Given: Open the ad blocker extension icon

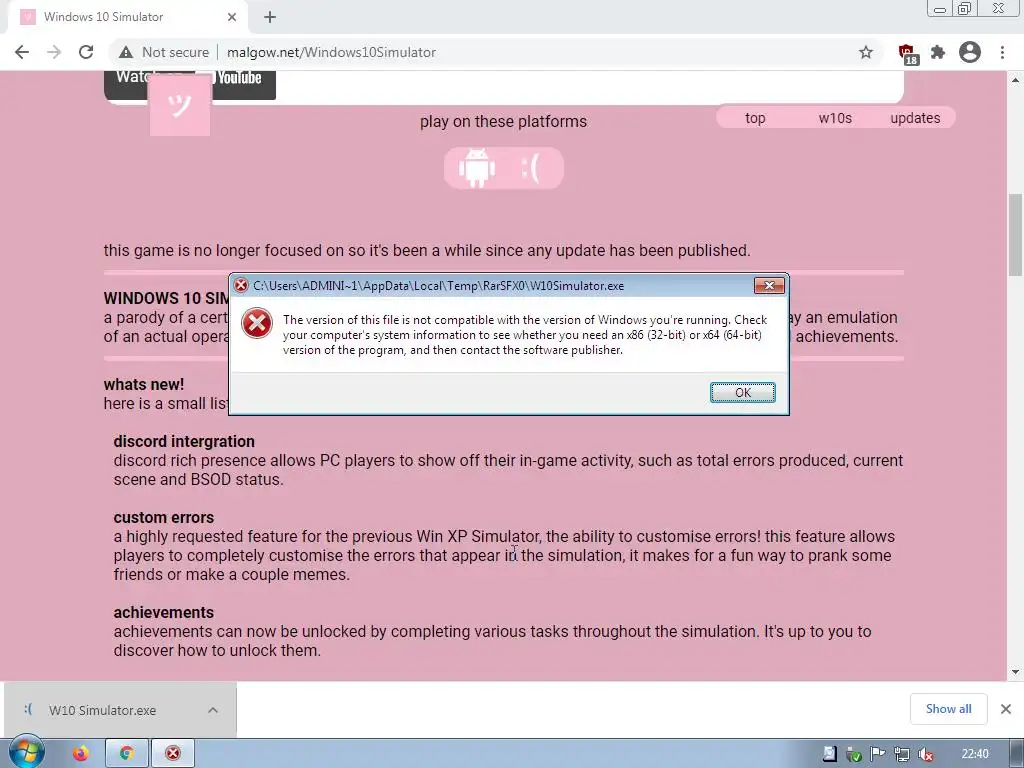Looking at the screenshot, I should [907, 54].
